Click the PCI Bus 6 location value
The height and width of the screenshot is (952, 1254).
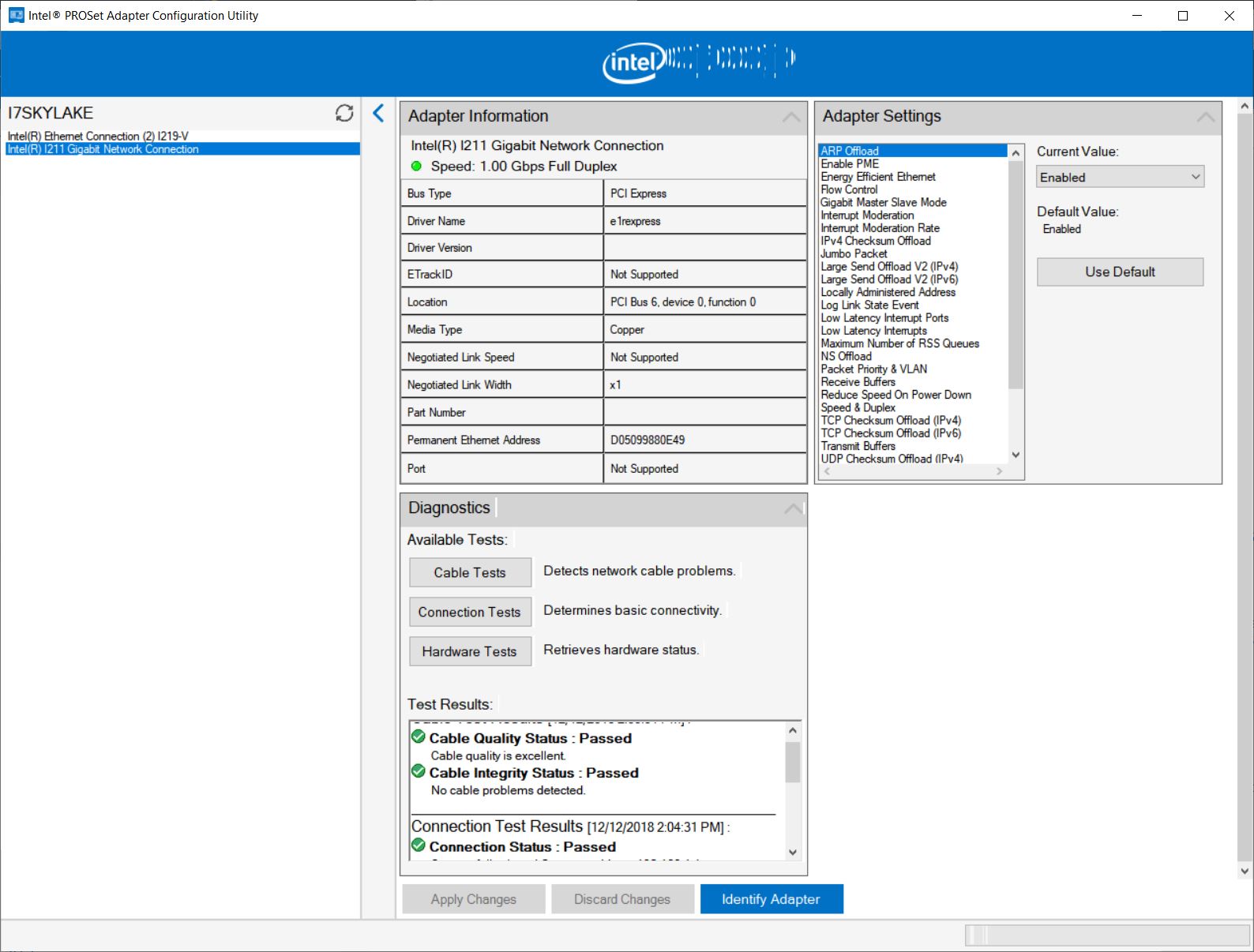[x=683, y=302]
